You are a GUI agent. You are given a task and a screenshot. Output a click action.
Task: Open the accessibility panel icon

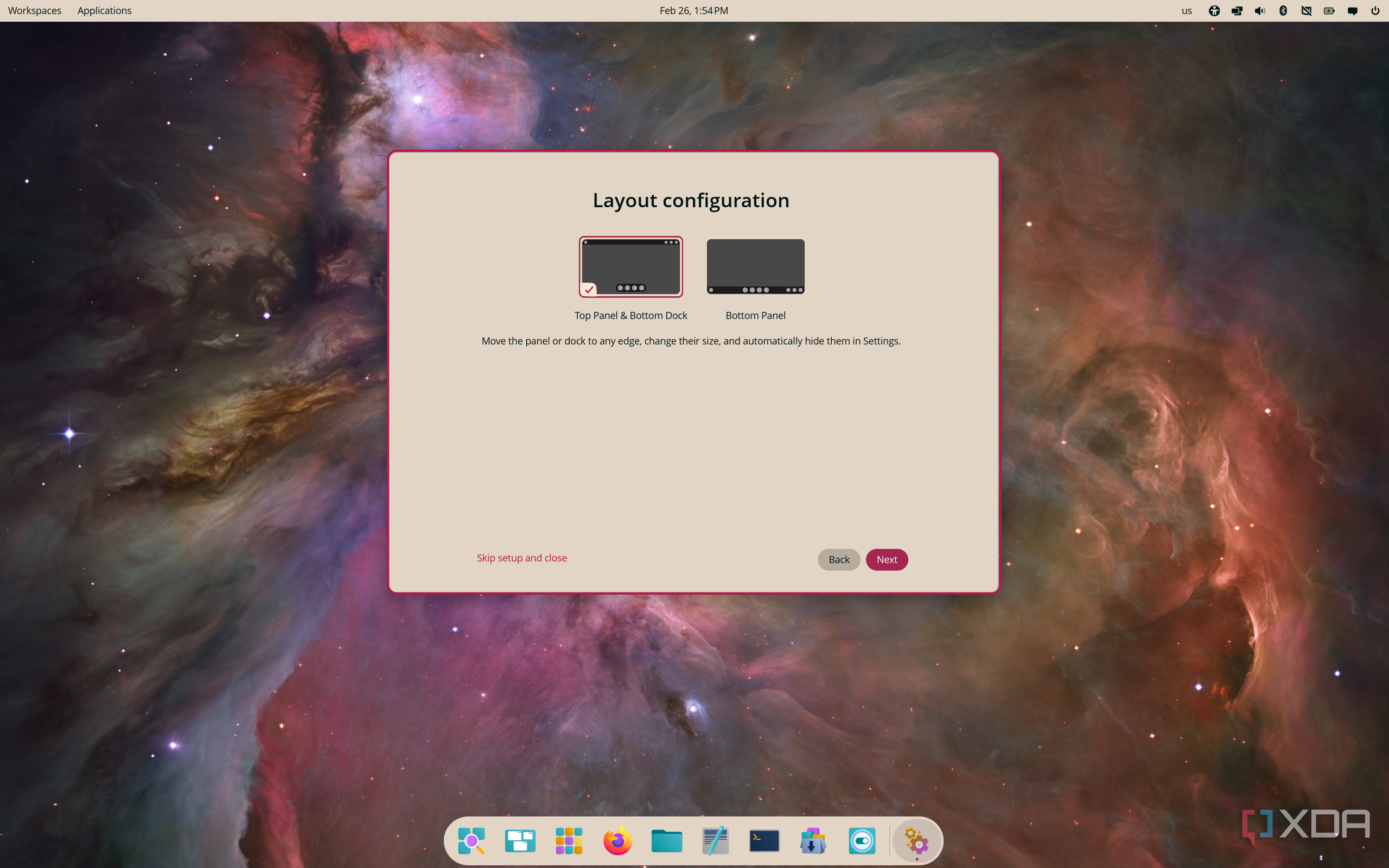click(1214, 10)
